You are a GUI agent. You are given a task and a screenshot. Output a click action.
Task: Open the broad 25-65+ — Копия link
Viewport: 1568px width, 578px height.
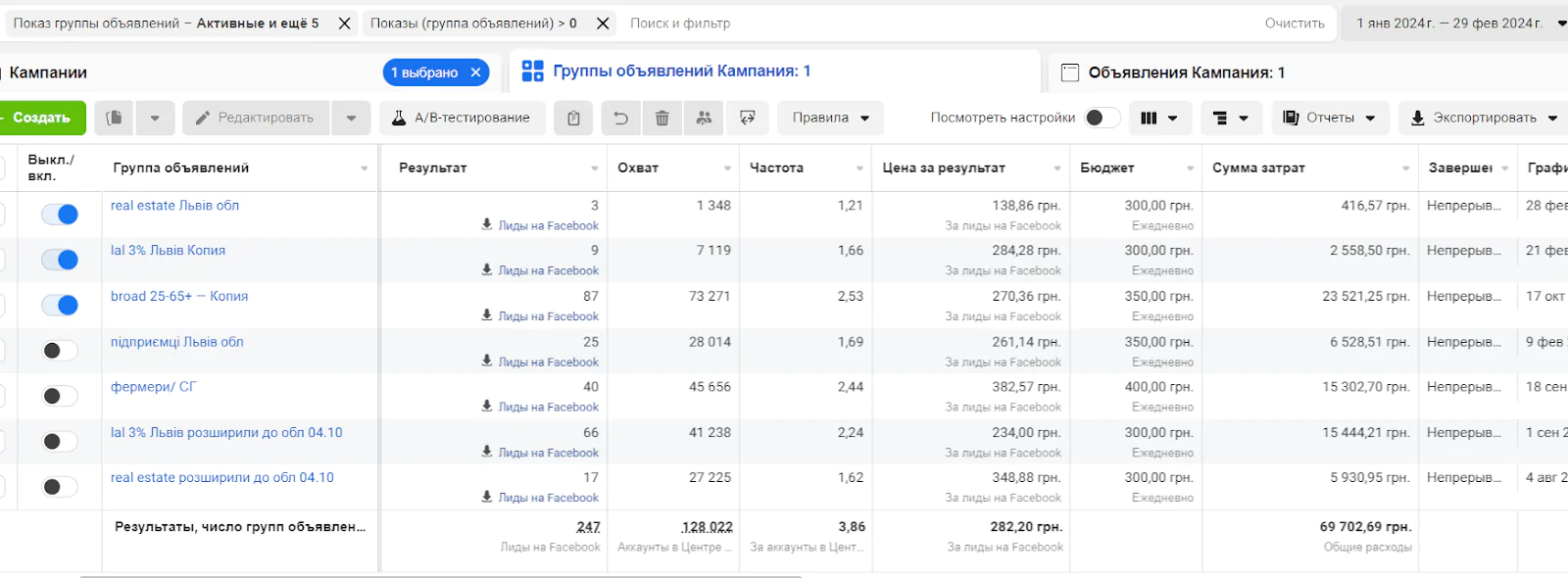pos(179,296)
